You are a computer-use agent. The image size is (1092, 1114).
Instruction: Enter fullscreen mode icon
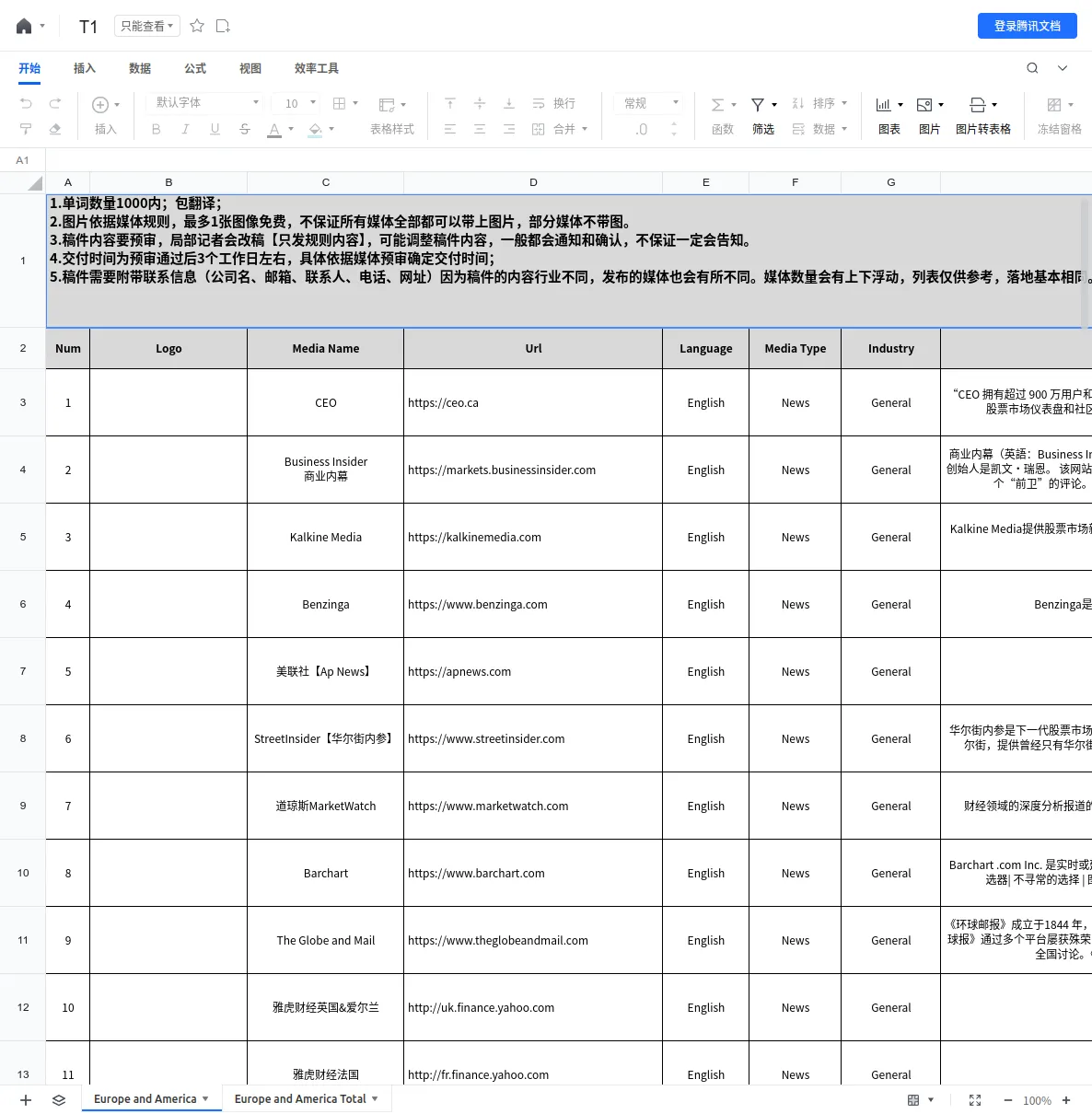click(x=975, y=1100)
